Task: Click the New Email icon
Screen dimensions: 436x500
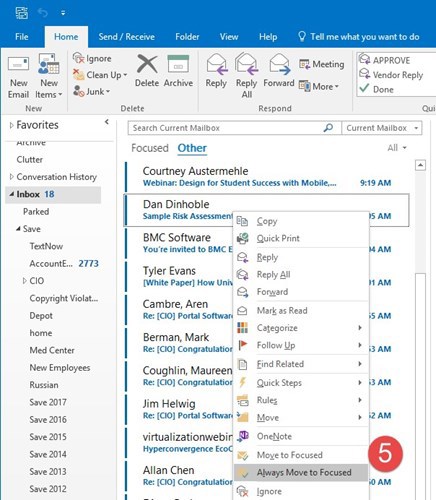Action: (x=18, y=64)
